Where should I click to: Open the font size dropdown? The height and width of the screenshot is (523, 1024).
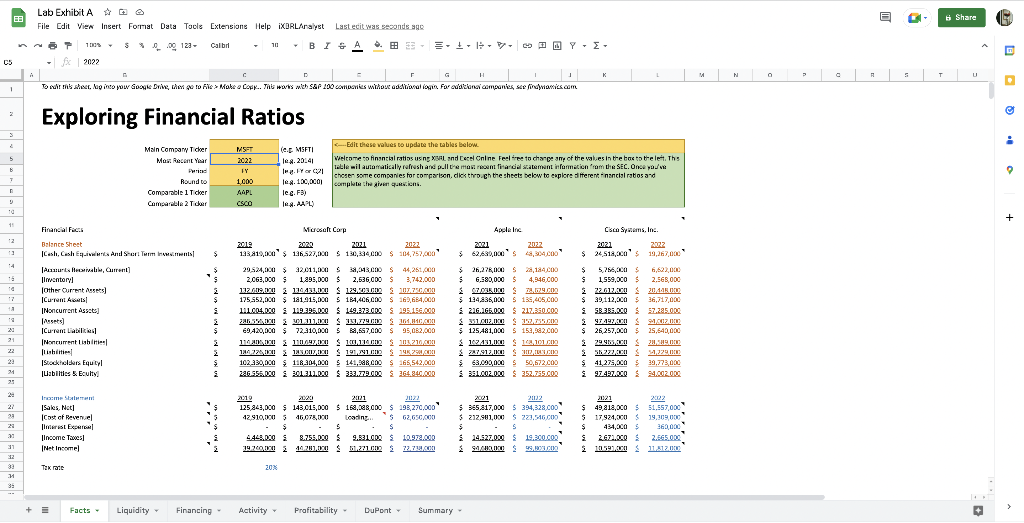pos(284,46)
